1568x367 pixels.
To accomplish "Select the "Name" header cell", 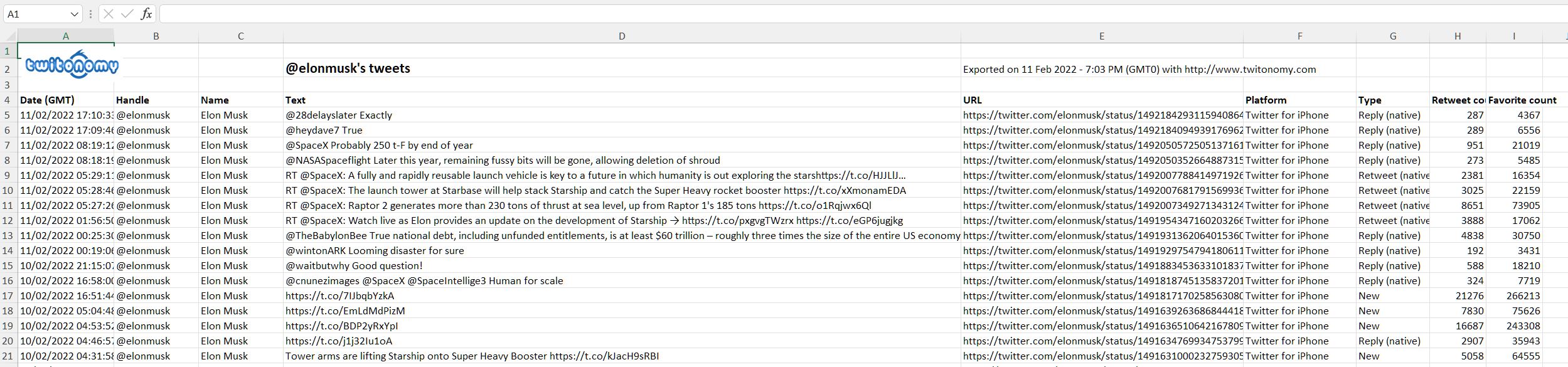I will point(241,100).
